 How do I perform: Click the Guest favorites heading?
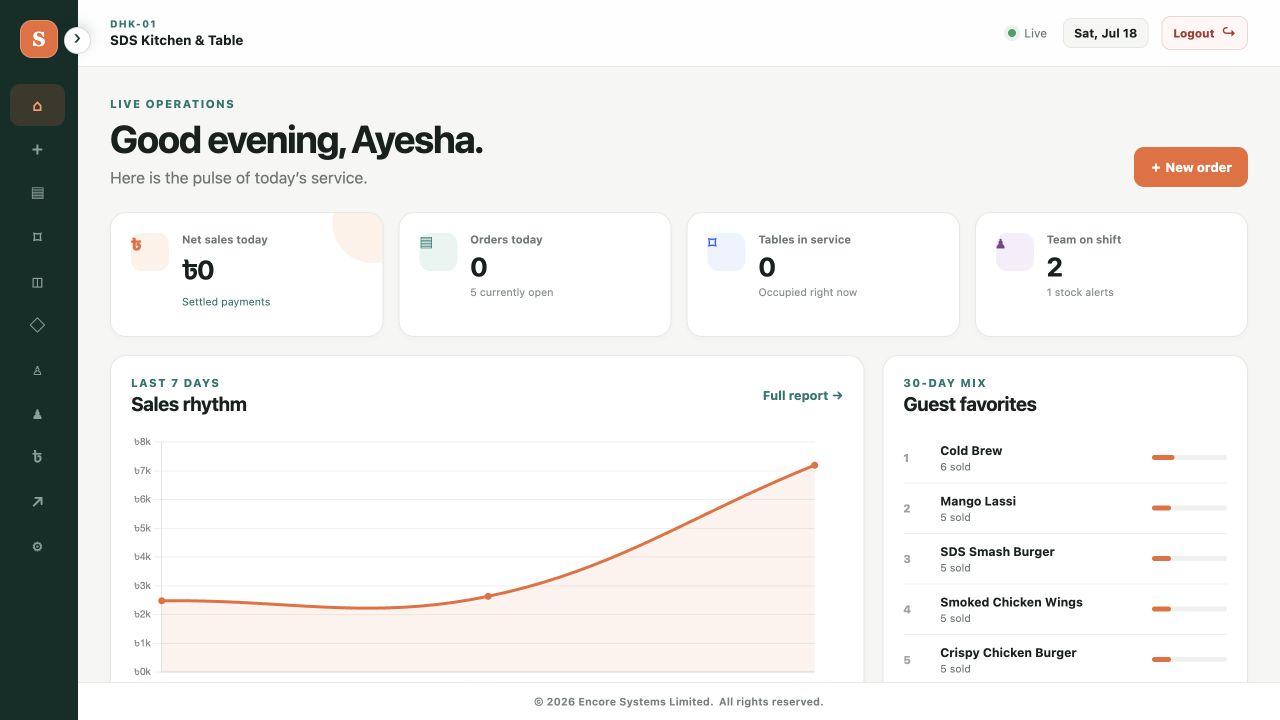(x=970, y=404)
